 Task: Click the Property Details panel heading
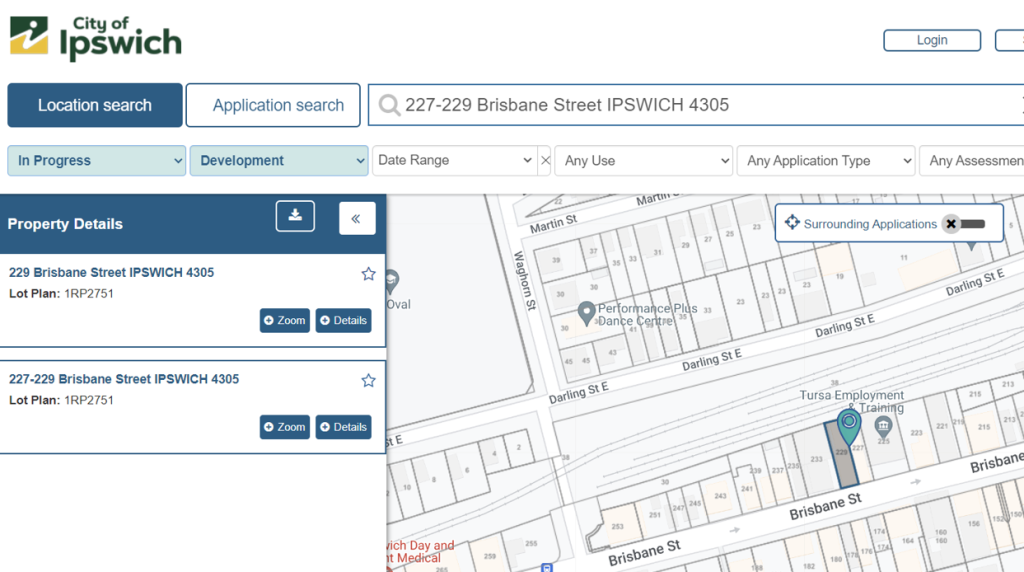65,224
